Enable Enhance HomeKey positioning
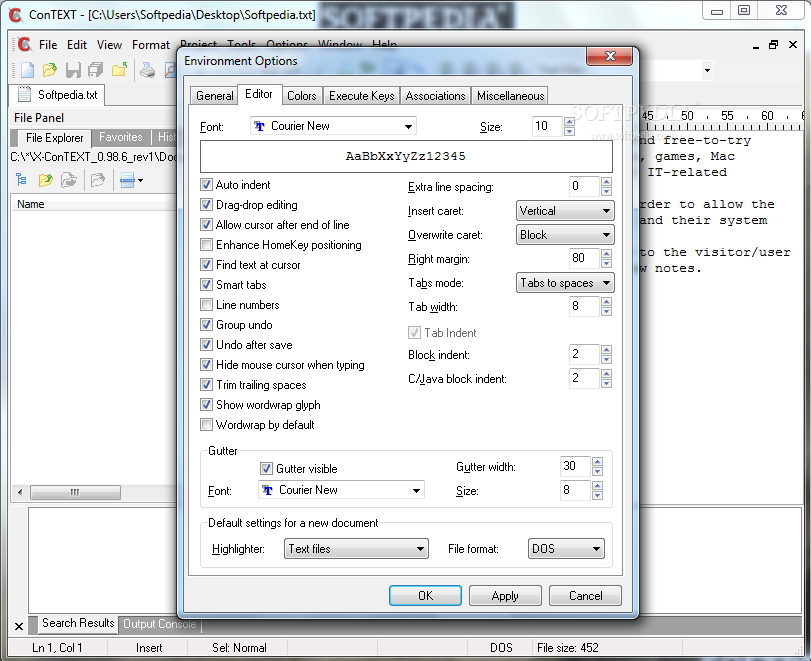The image size is (811, 661). point(206,245)
